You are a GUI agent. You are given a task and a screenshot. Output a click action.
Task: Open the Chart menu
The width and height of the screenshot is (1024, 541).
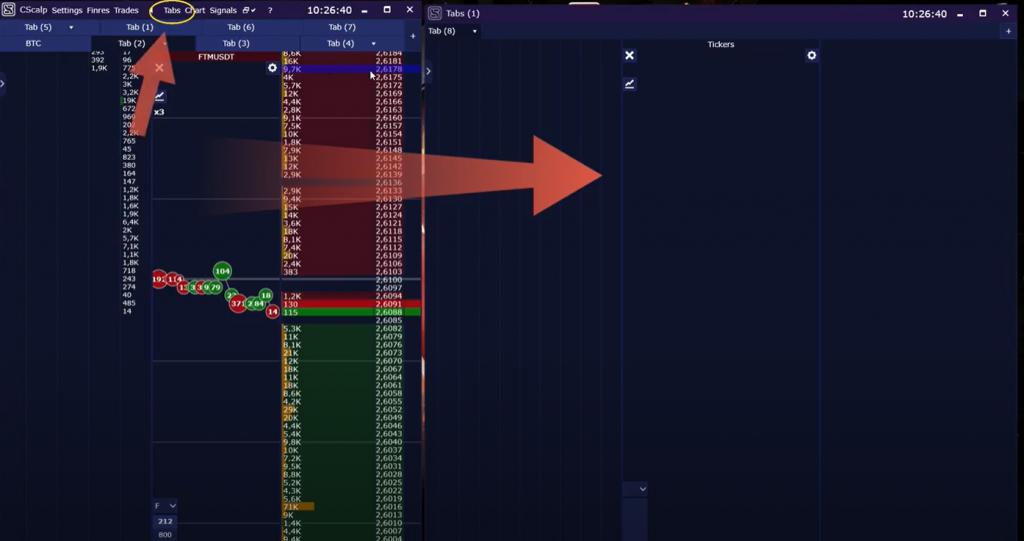(x=195, y=10)
